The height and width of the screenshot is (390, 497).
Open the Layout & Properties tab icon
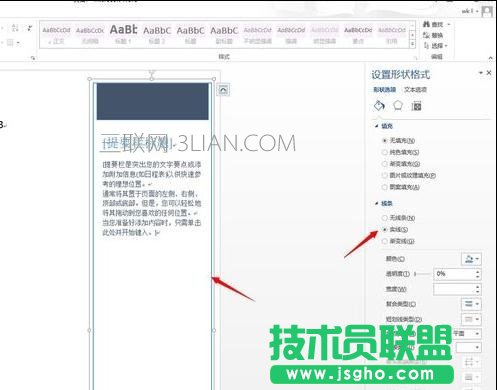point(416,106)
